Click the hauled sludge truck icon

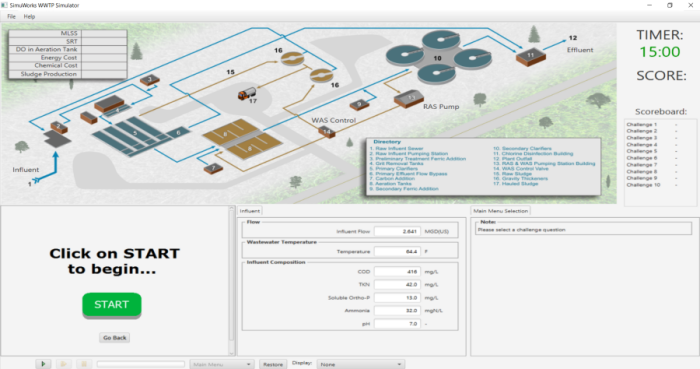tap(247, 94)
